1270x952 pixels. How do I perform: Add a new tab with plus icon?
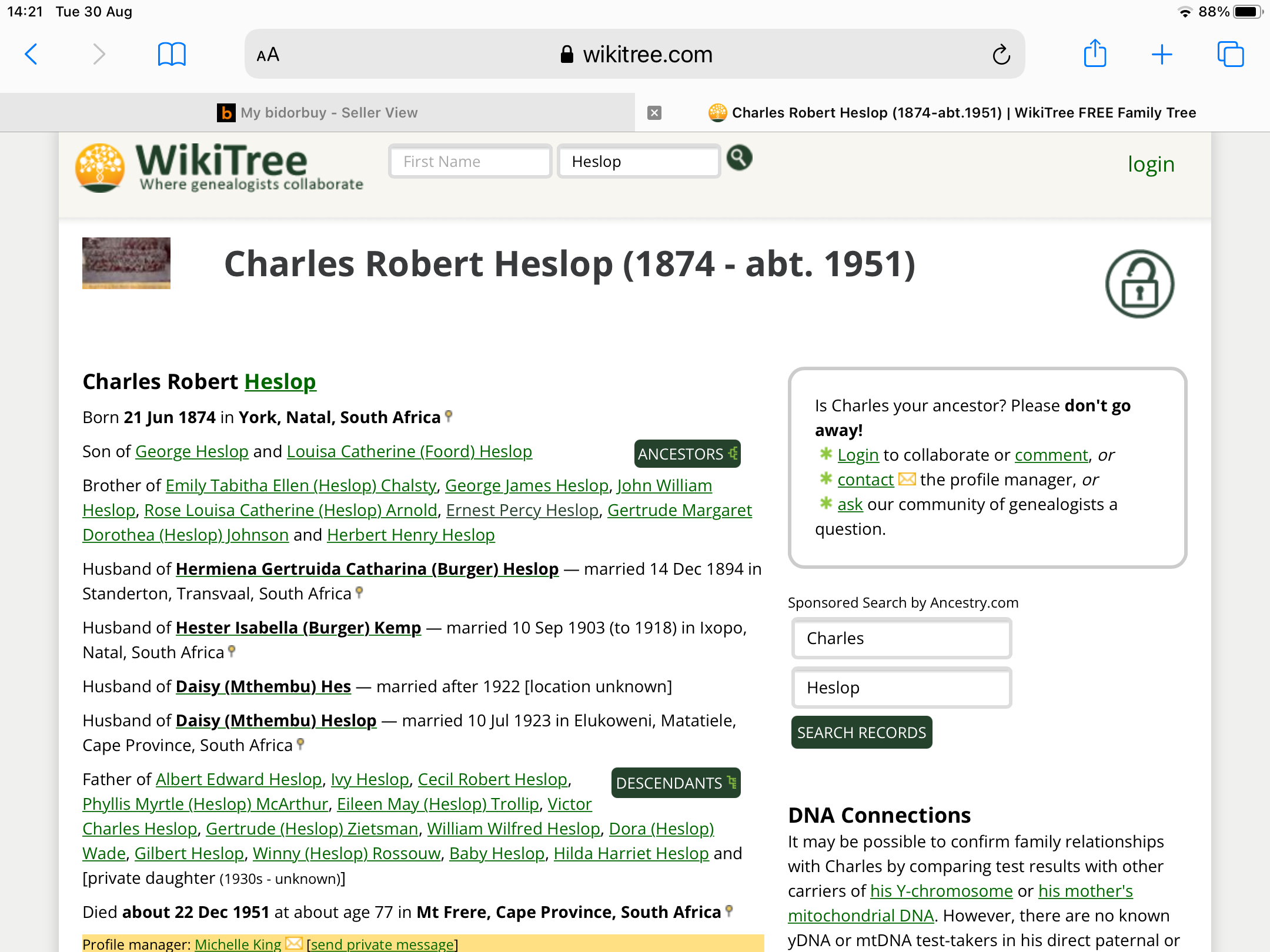[1162, 55]
